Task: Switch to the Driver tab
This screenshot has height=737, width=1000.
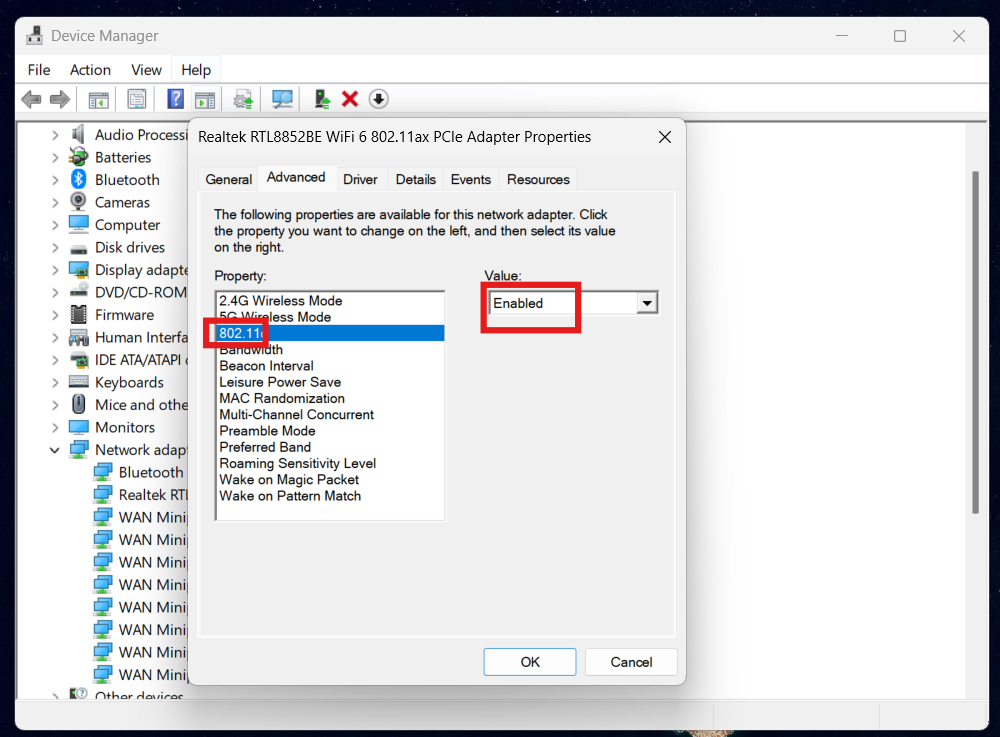Action: point(360,179)
